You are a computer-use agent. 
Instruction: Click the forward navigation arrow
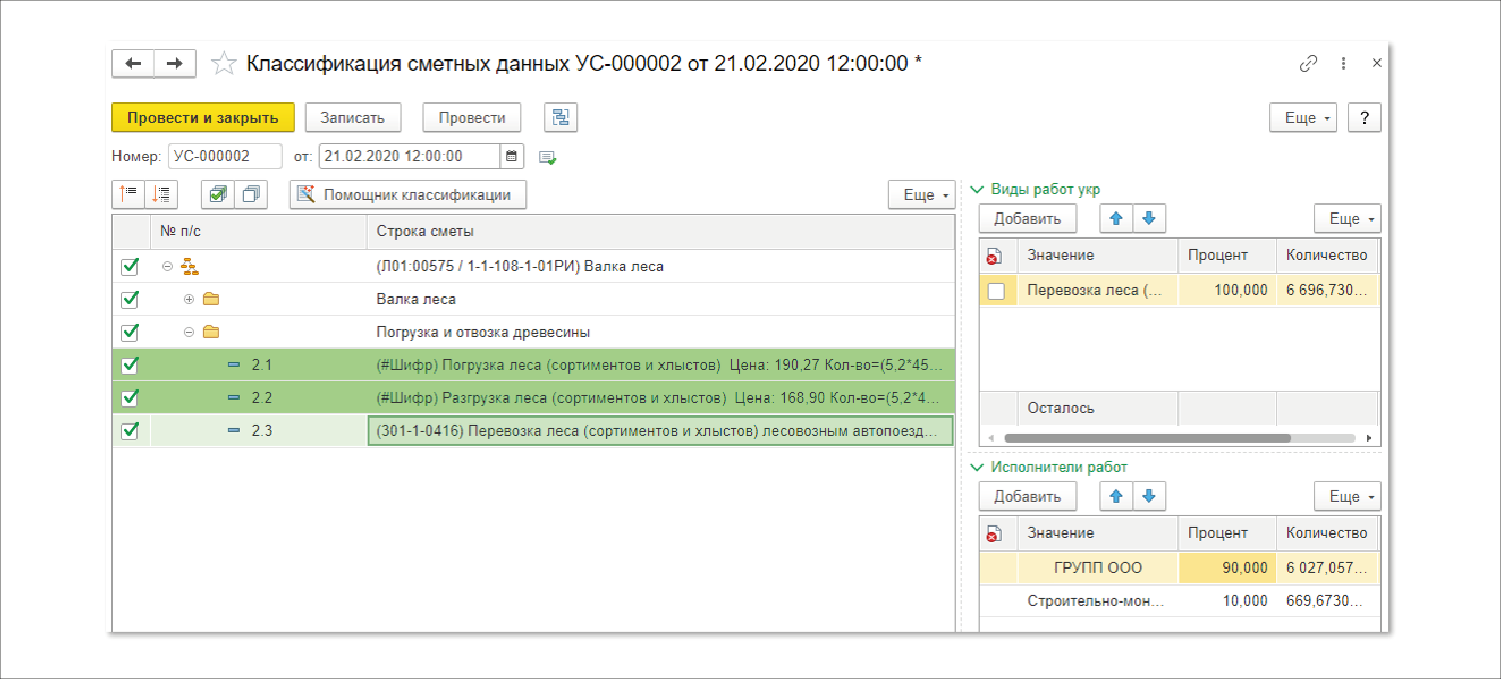pyautogui.click(x=174, y=63)
